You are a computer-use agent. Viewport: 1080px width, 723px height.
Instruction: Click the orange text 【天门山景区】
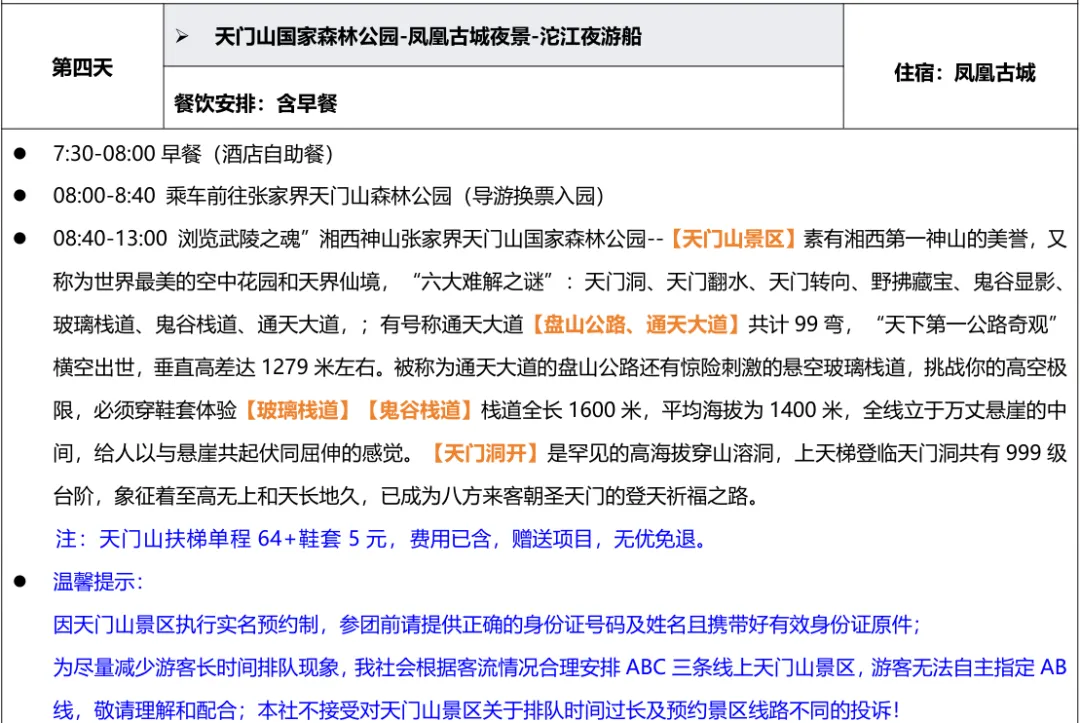pyautogui.click(x=733, y=239)
